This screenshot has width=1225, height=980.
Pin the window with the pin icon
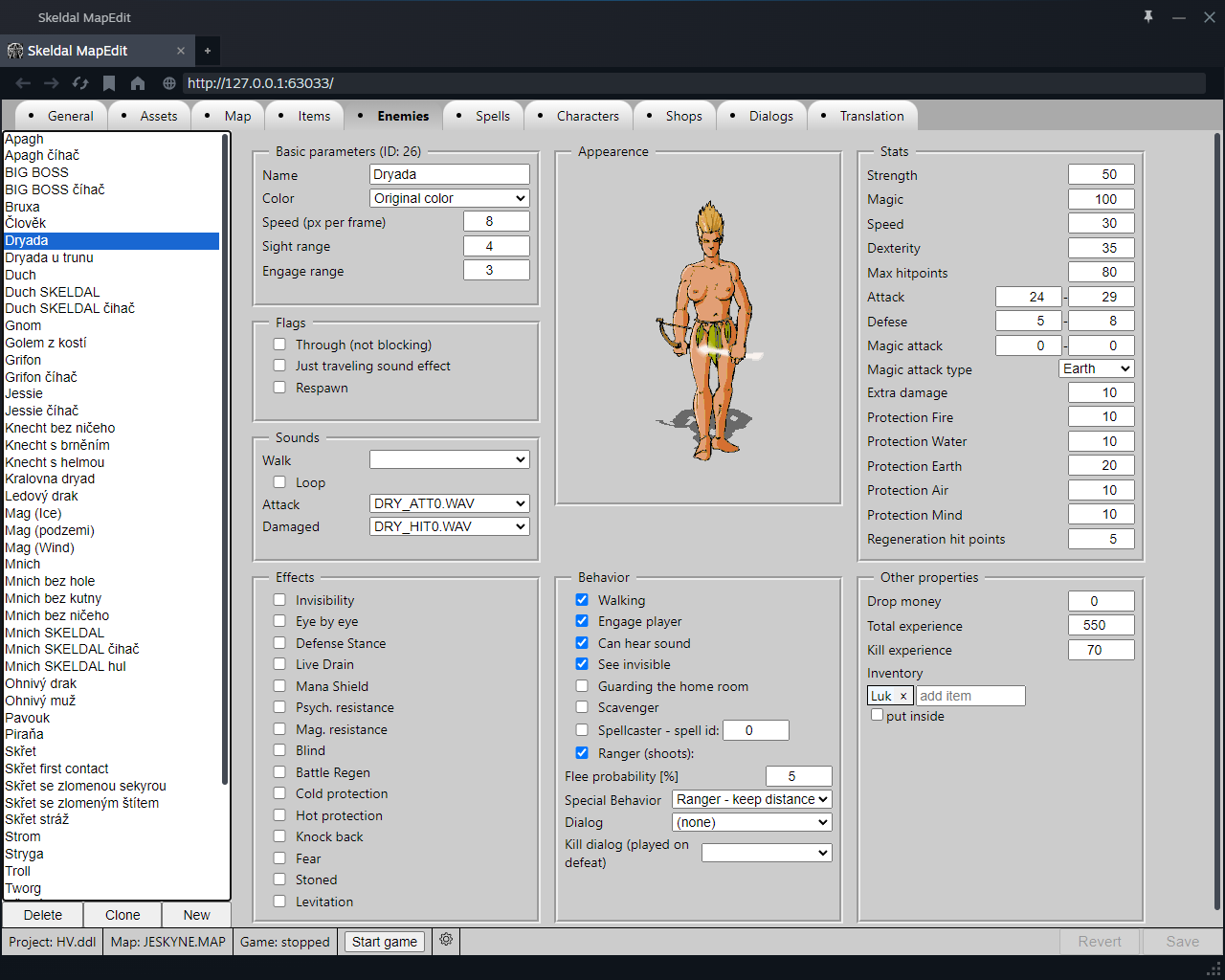coord(1148,17)
